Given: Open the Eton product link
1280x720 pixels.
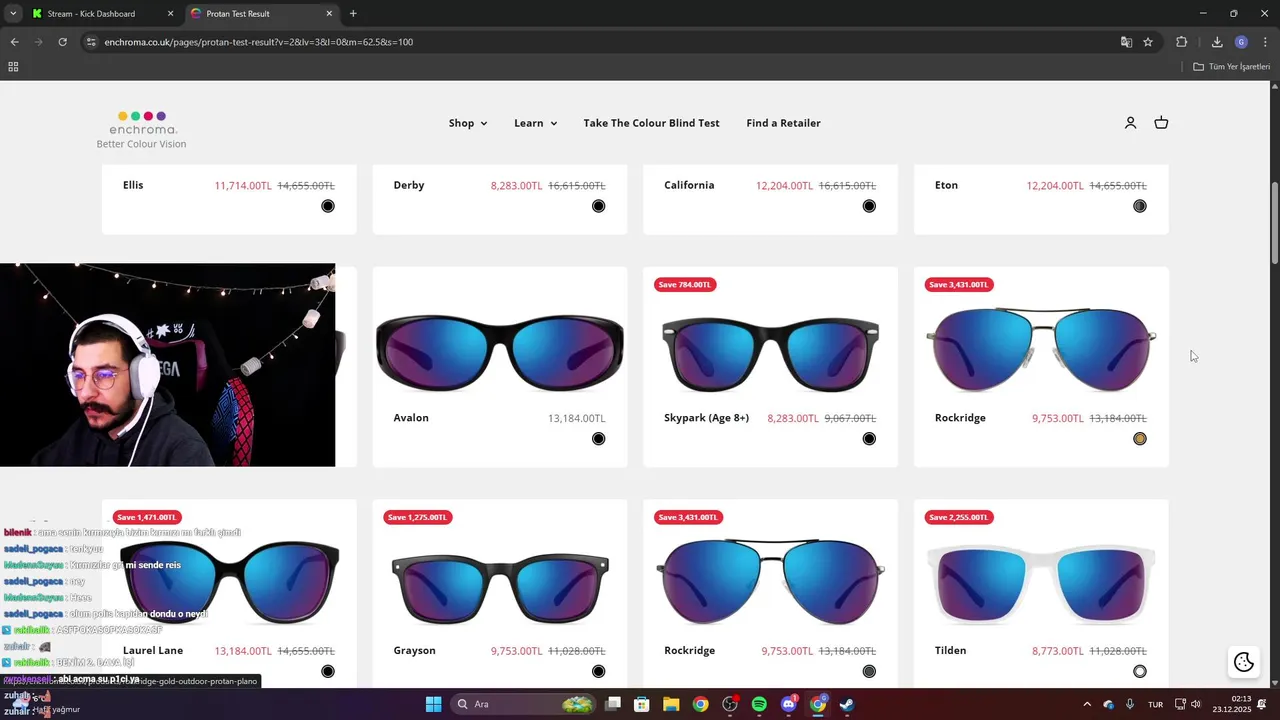Looking at the screenshot, I should pyautogui.click(x=946, y=185).
